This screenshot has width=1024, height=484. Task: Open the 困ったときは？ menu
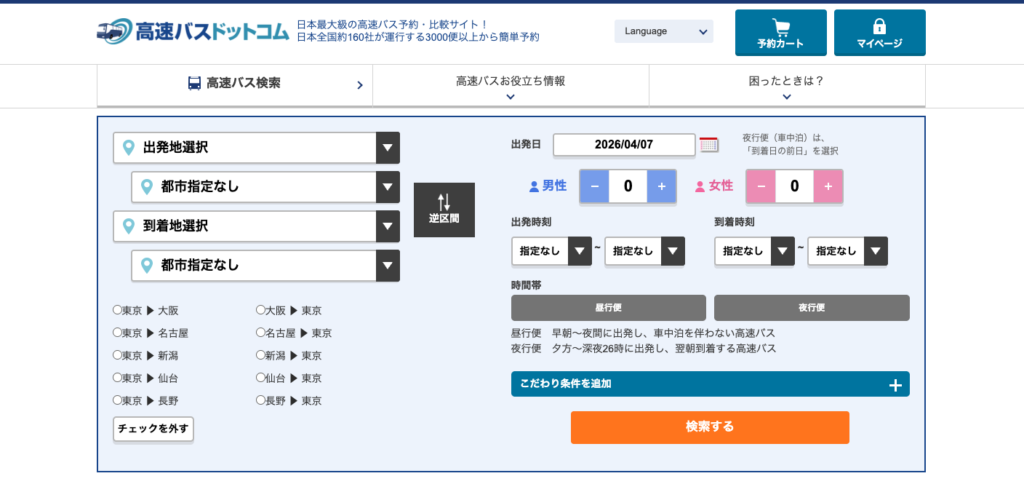[x=786, y=86]
